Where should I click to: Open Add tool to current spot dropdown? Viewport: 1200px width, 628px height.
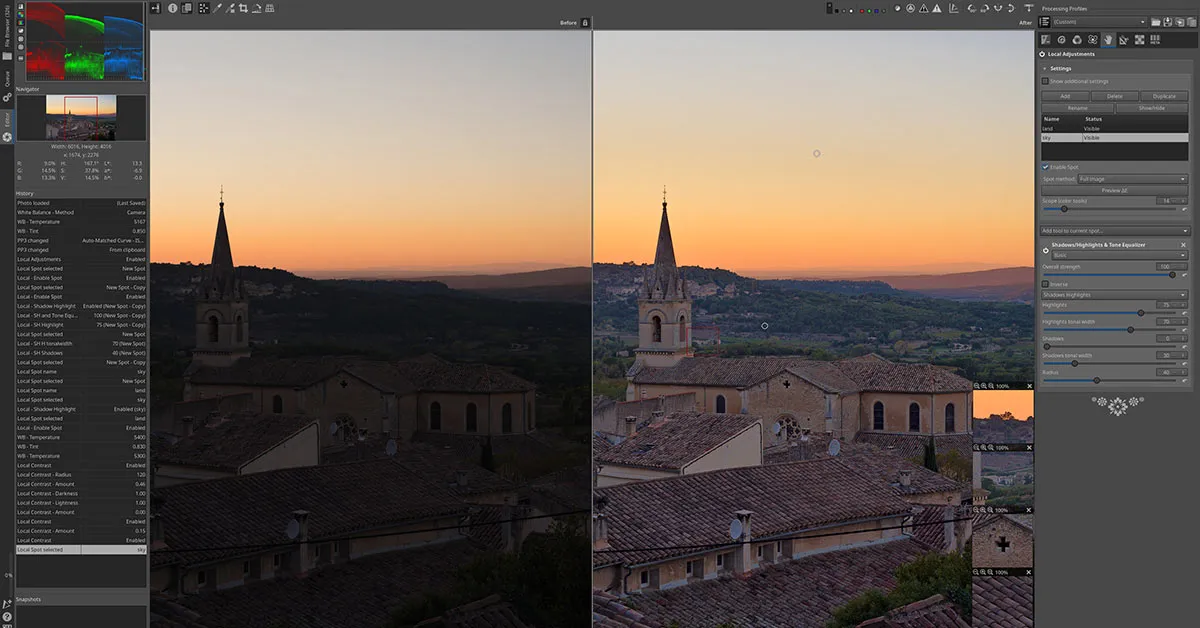pyautogui.click(x=1114, y=231)
